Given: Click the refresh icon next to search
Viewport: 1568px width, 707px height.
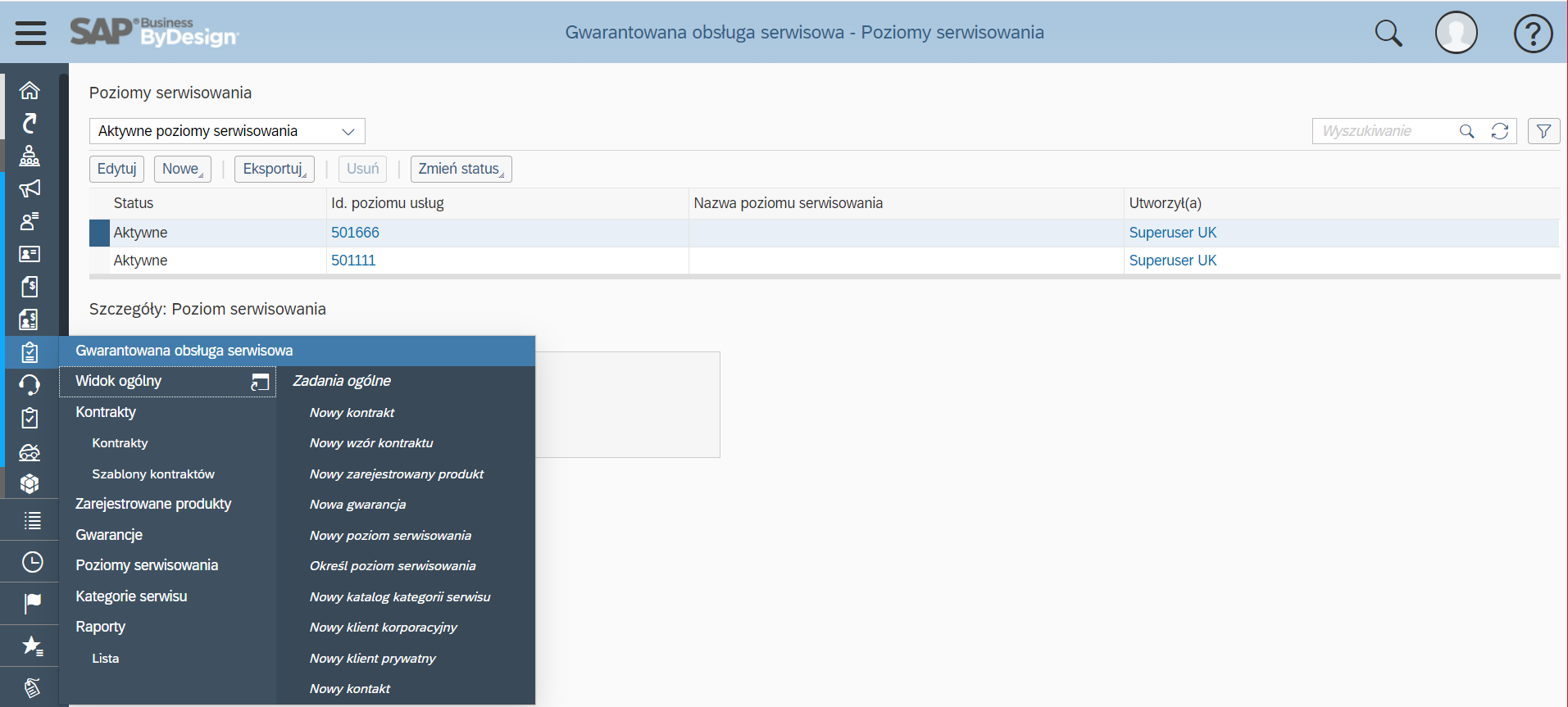Looking at the screenshot, I should click(1500, 131).
